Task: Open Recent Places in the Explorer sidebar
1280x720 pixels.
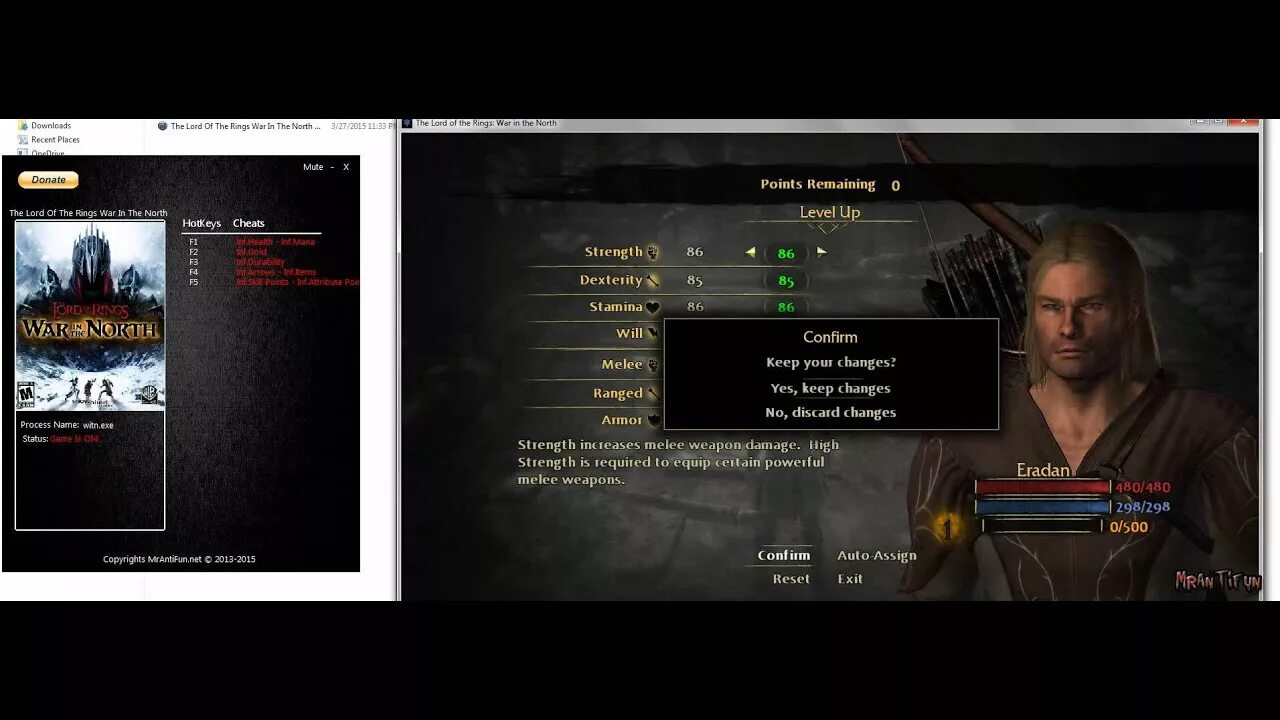Action: (55, 140)
